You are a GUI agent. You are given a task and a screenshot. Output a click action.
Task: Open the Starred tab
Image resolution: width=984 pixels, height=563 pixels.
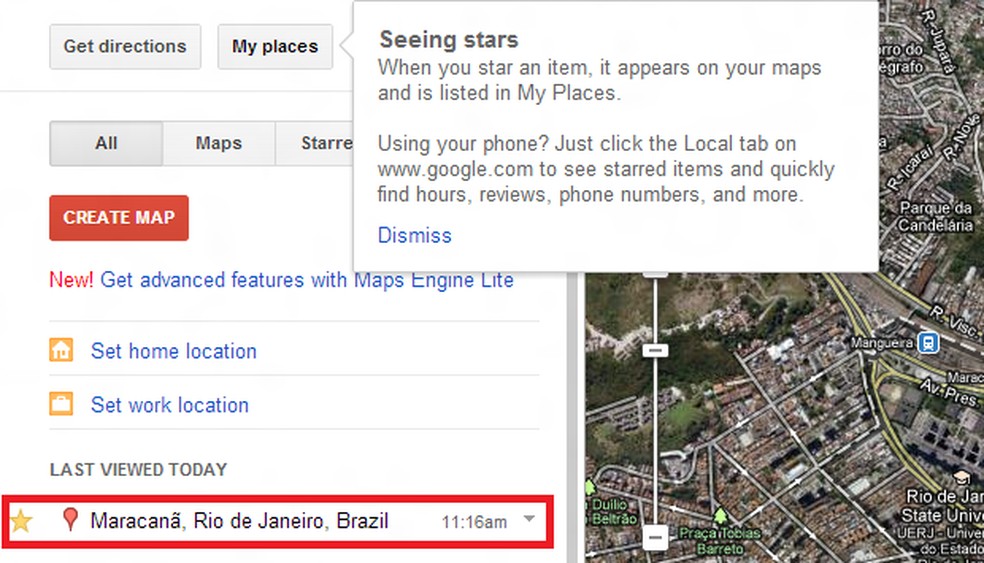[320, 143]
